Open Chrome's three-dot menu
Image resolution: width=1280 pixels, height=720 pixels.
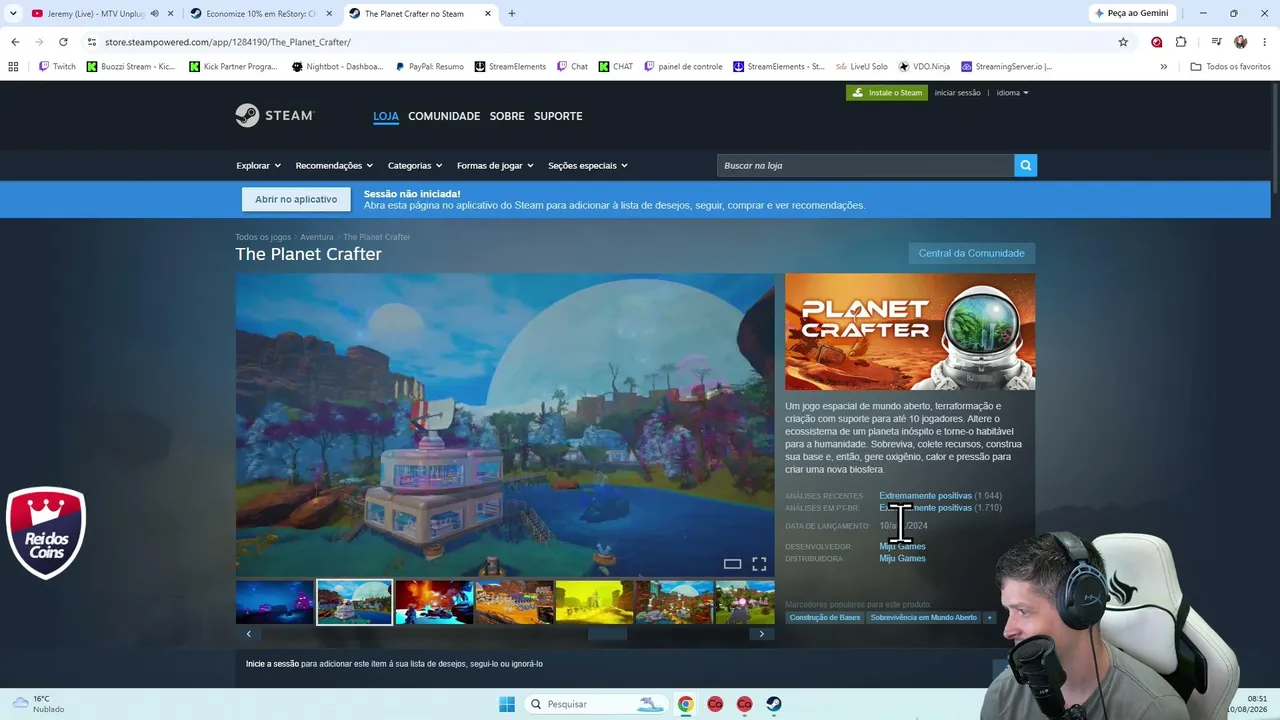tap(1265, 42)
